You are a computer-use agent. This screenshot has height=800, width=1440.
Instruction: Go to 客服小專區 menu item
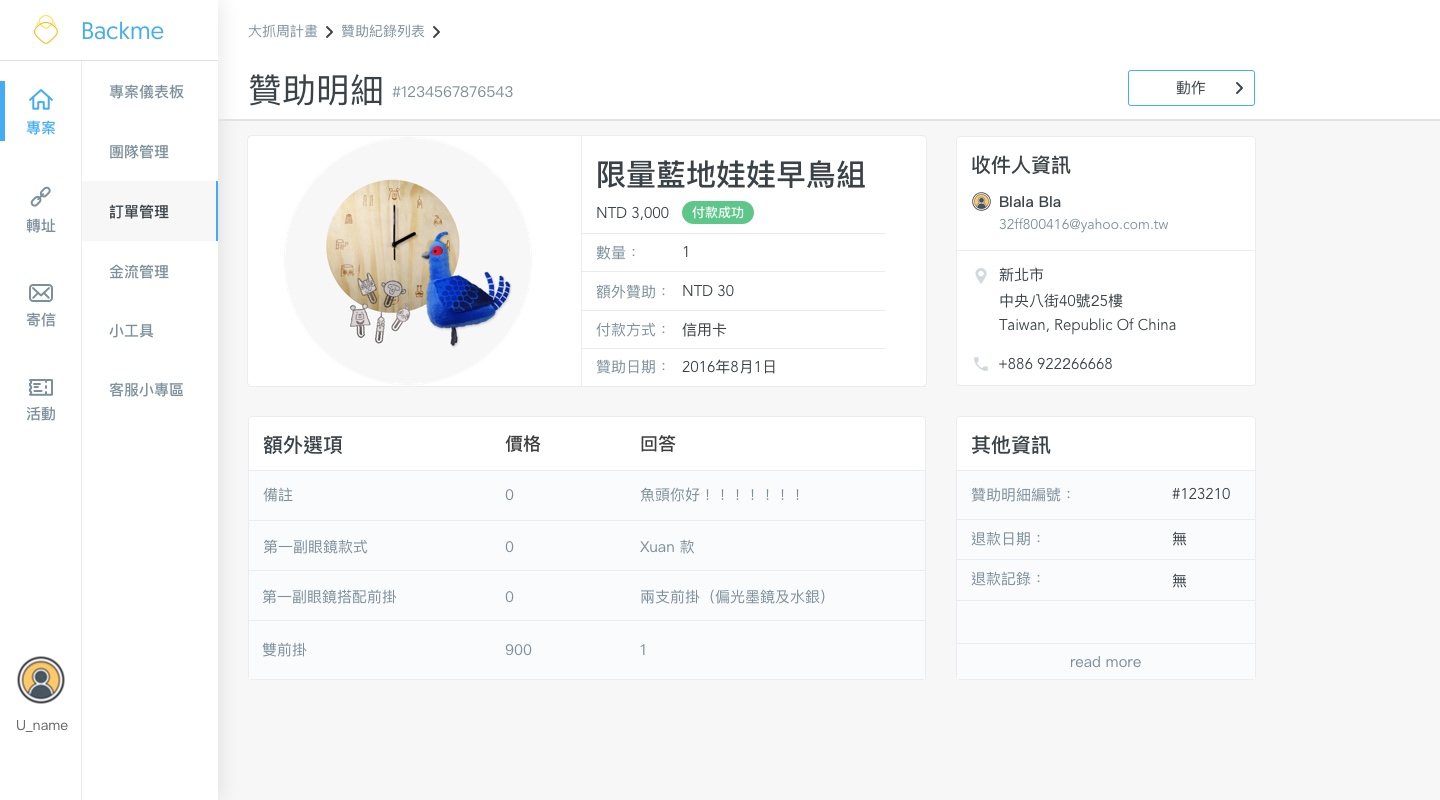click(147, 390)
